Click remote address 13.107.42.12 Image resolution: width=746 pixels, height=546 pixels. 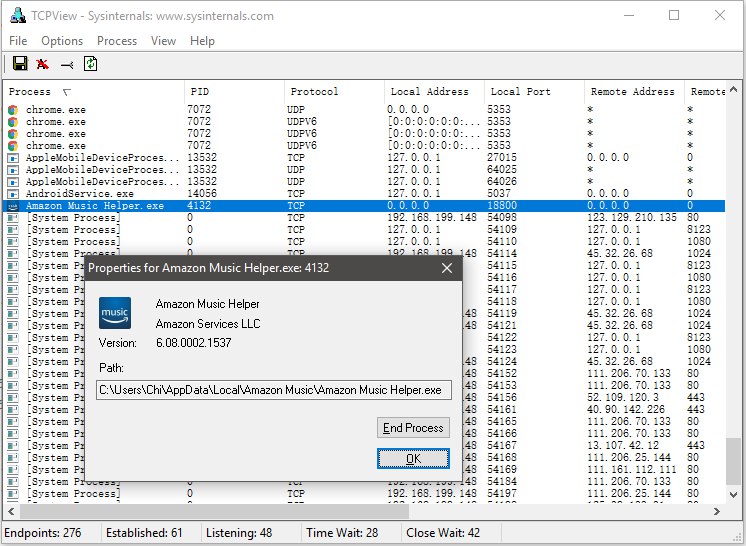click(x=623, y=446)
